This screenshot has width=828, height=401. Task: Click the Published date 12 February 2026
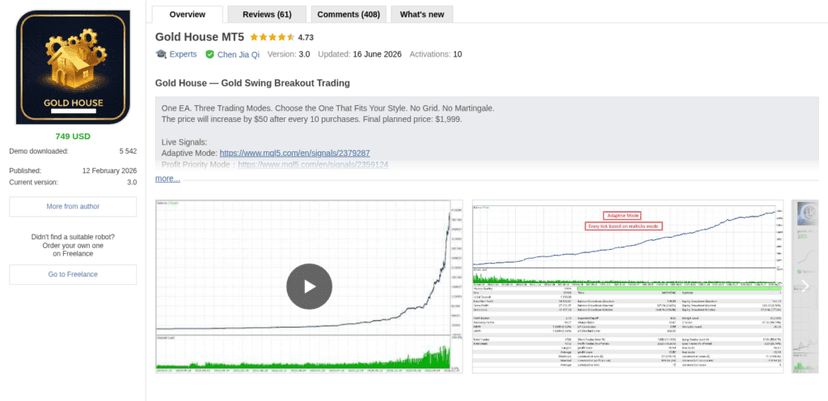[109, 171]
